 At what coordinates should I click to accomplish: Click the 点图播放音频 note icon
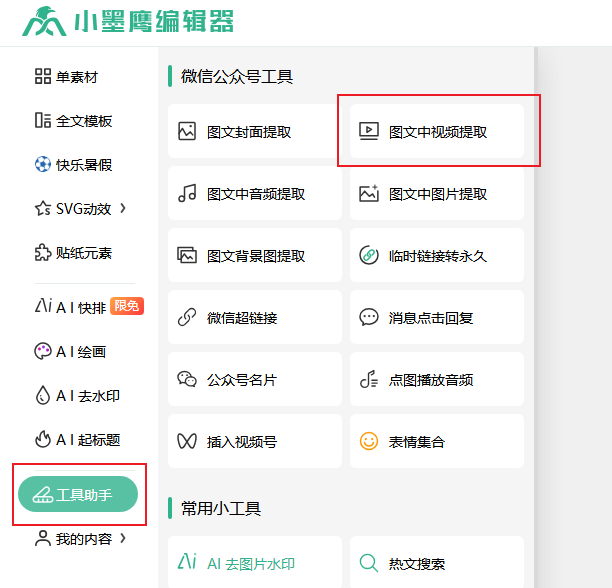click(369, 379)
